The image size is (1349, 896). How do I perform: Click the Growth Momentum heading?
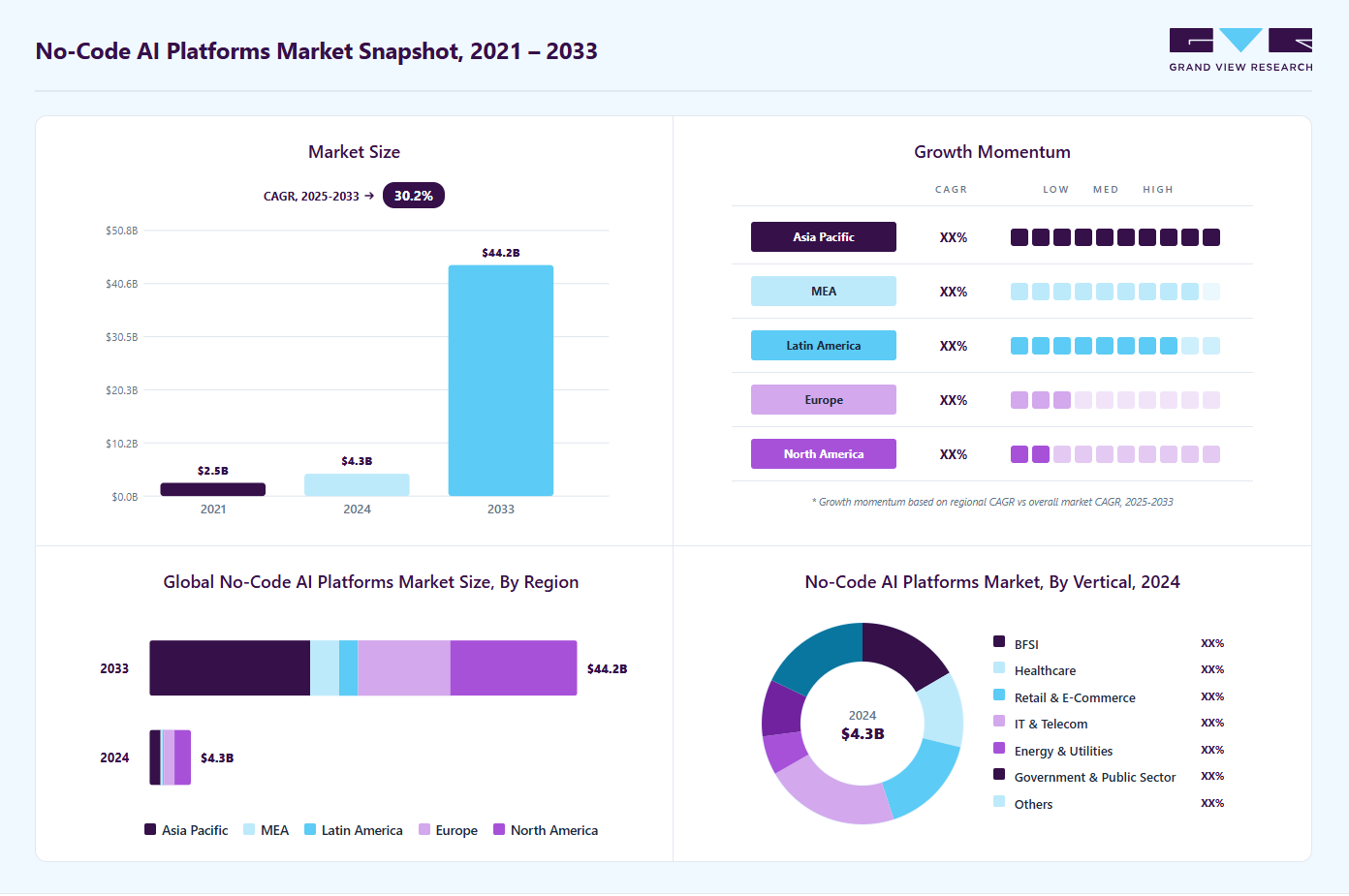point(992,152)
